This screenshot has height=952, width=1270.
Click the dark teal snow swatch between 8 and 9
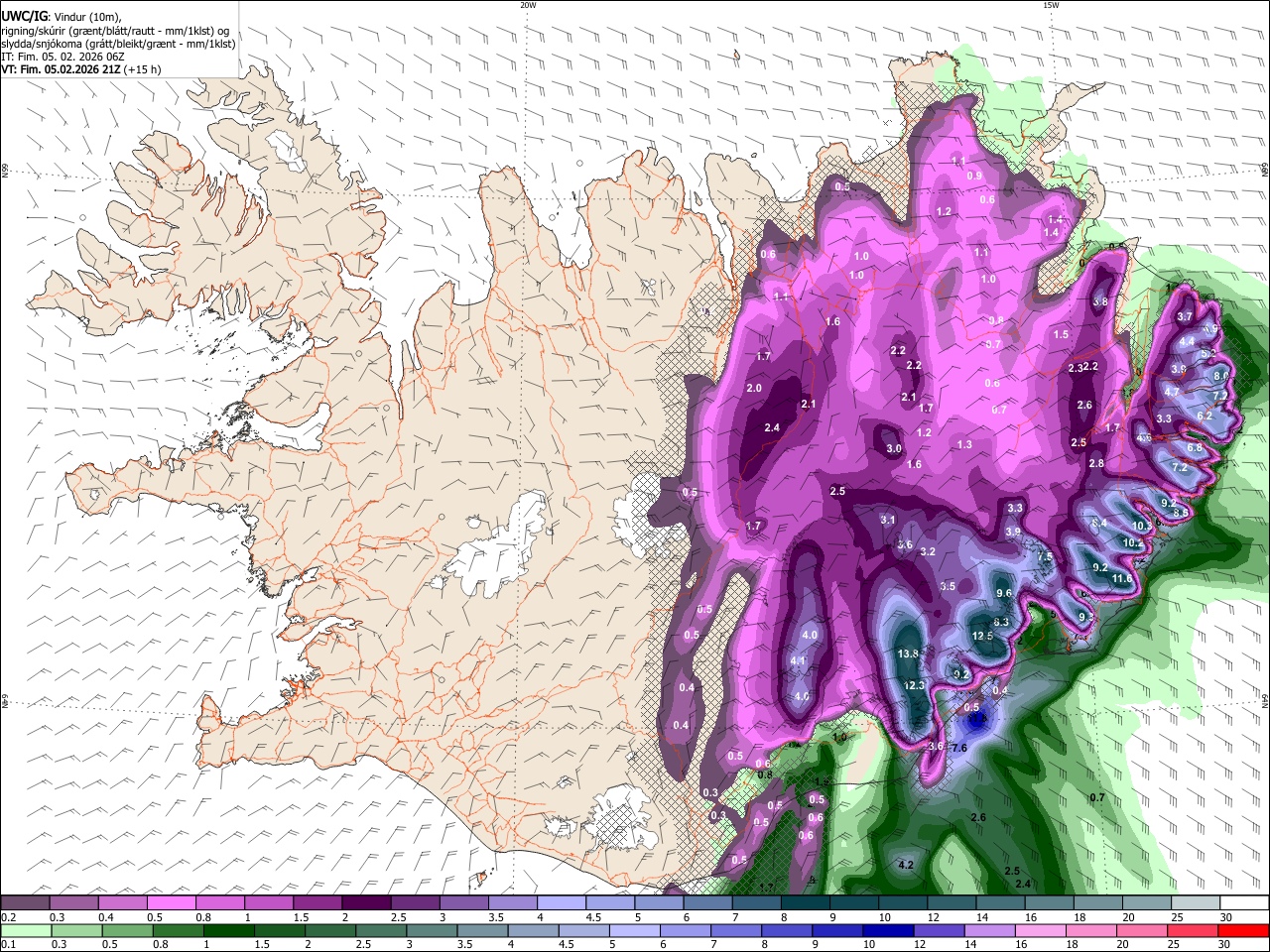pos(806,903)
